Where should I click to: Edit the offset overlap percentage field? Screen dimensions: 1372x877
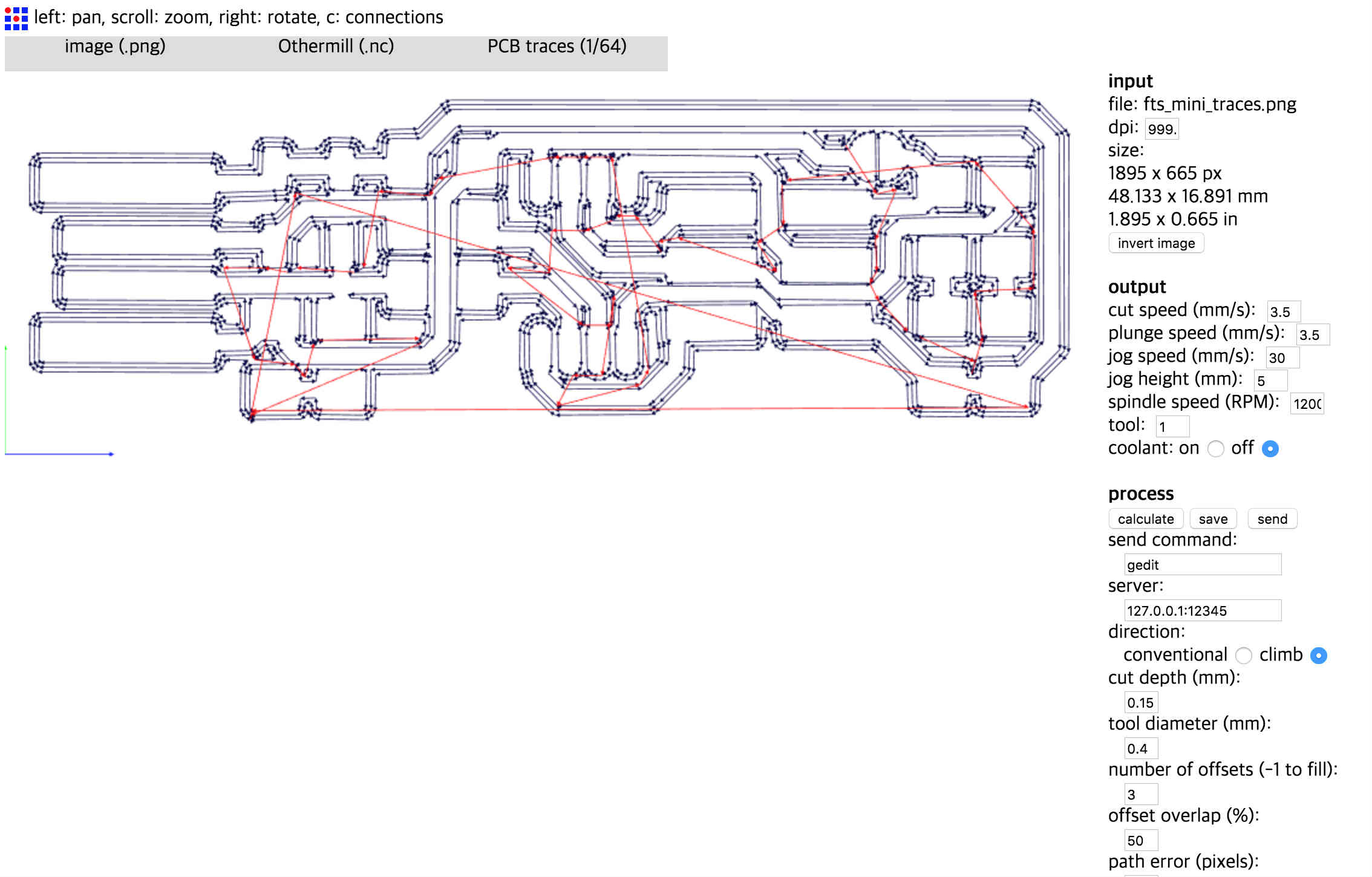click(1127, 842)
